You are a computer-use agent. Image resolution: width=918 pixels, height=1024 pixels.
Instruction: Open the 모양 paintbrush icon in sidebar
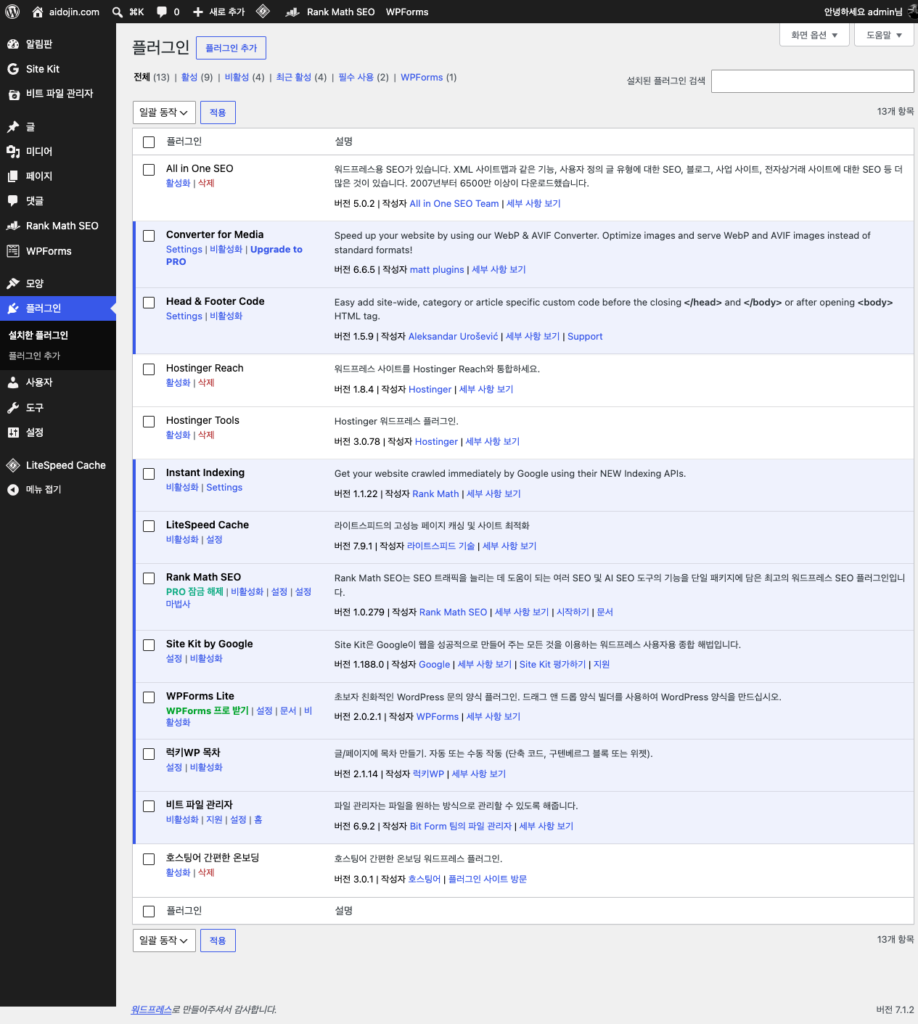(13, 283)
